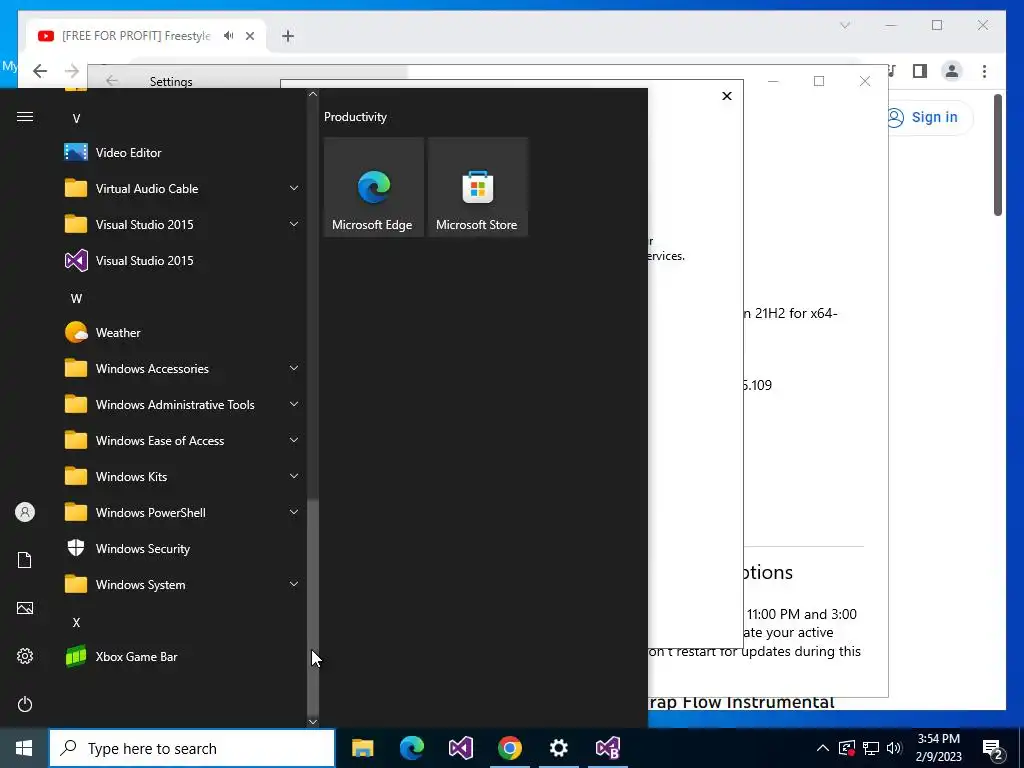Switch to Google Chrome on the taskbar
This screenshot has width=1024, height=768.
point(509,748)
